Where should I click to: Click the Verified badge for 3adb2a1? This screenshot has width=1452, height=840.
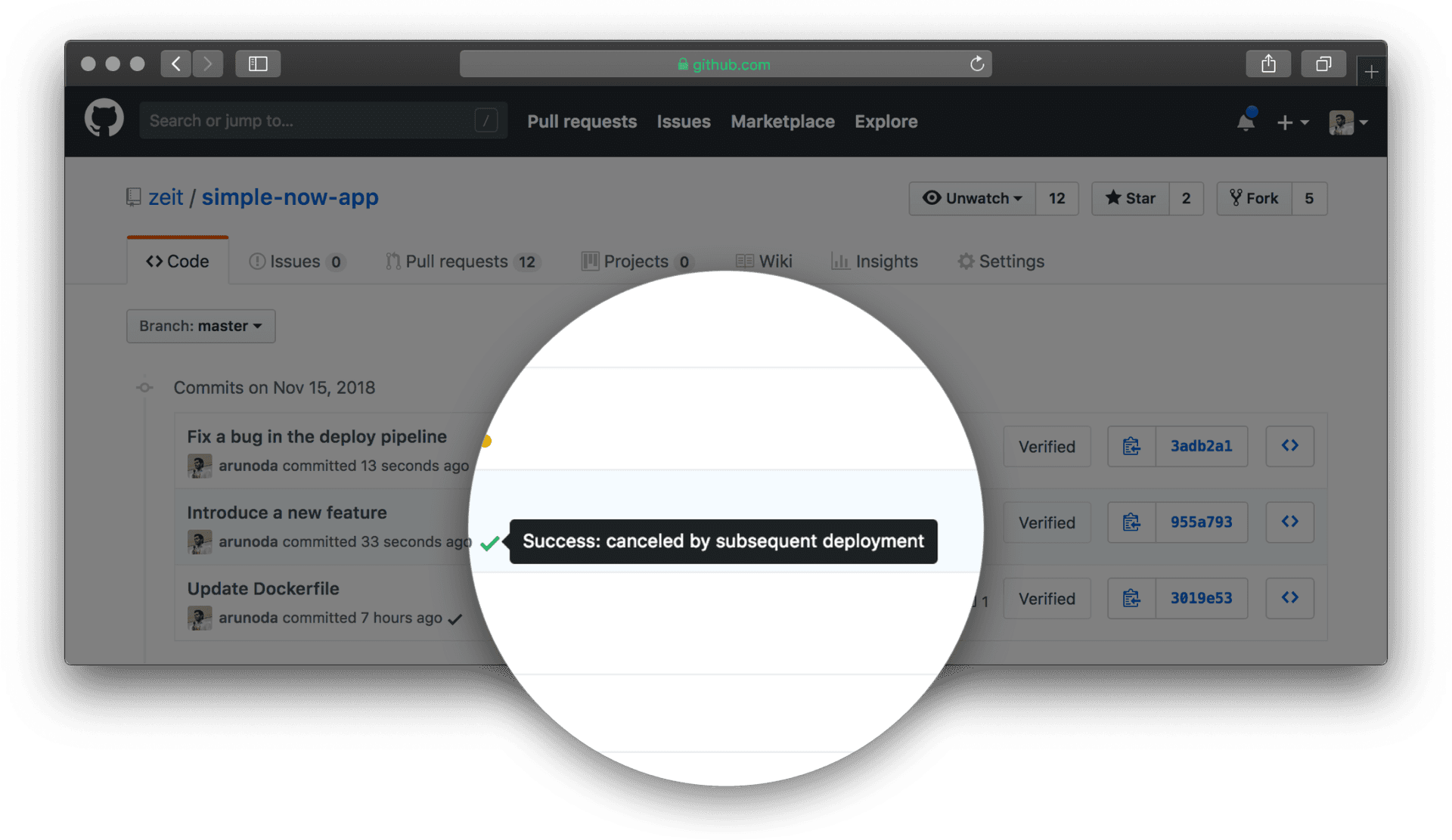pos(1046,447)
